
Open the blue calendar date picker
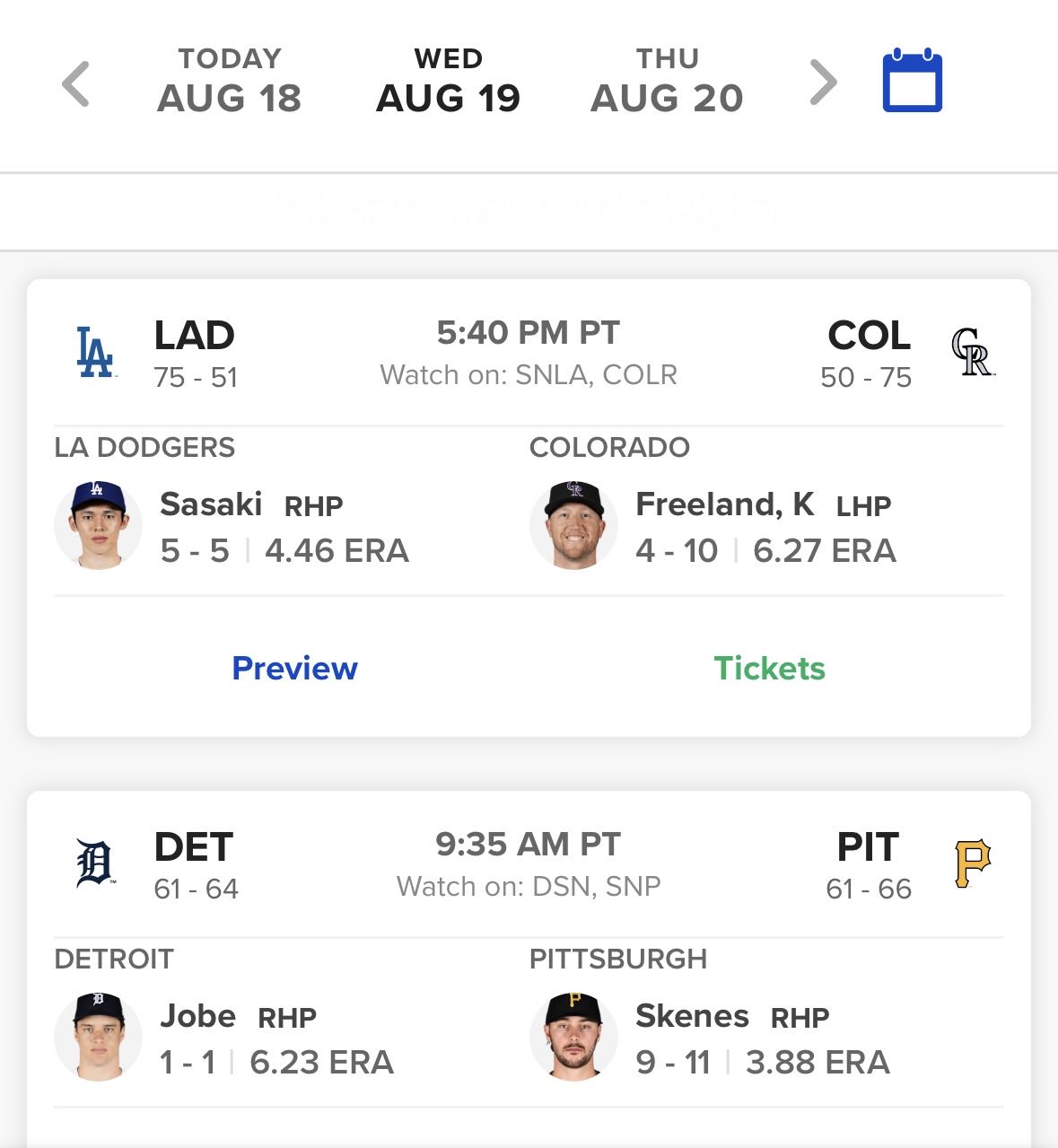912,81
